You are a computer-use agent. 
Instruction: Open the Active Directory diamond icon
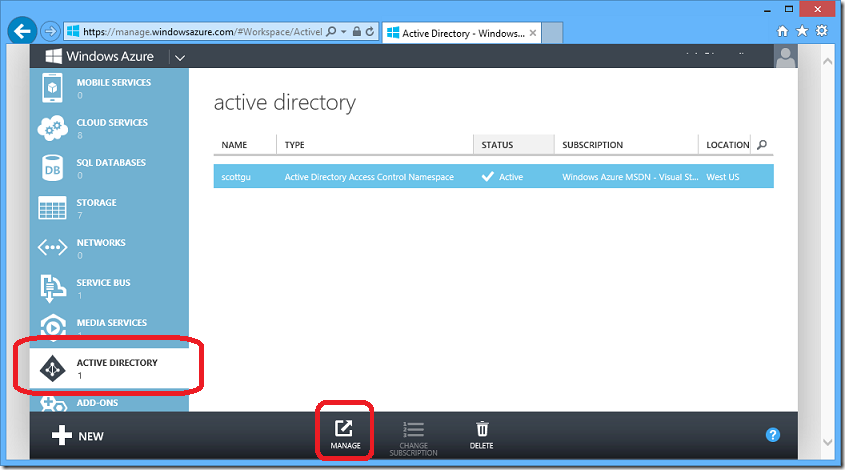click(53, 369)
